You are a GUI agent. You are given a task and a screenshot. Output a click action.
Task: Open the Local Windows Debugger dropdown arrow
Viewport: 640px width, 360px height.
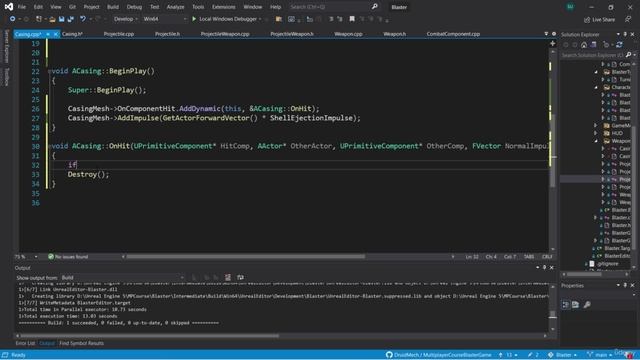[x=260, y=19]
